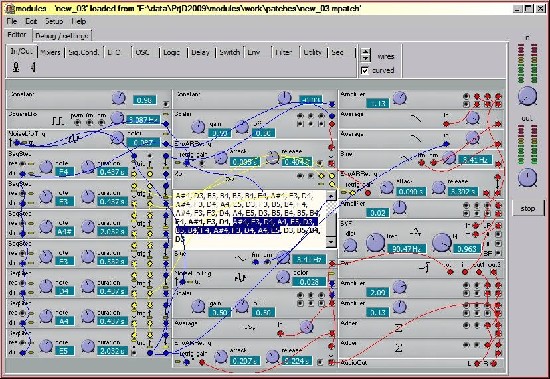
Task: Toggle rec button on E5 SeqStep
Action: click(x=22, y=343)
